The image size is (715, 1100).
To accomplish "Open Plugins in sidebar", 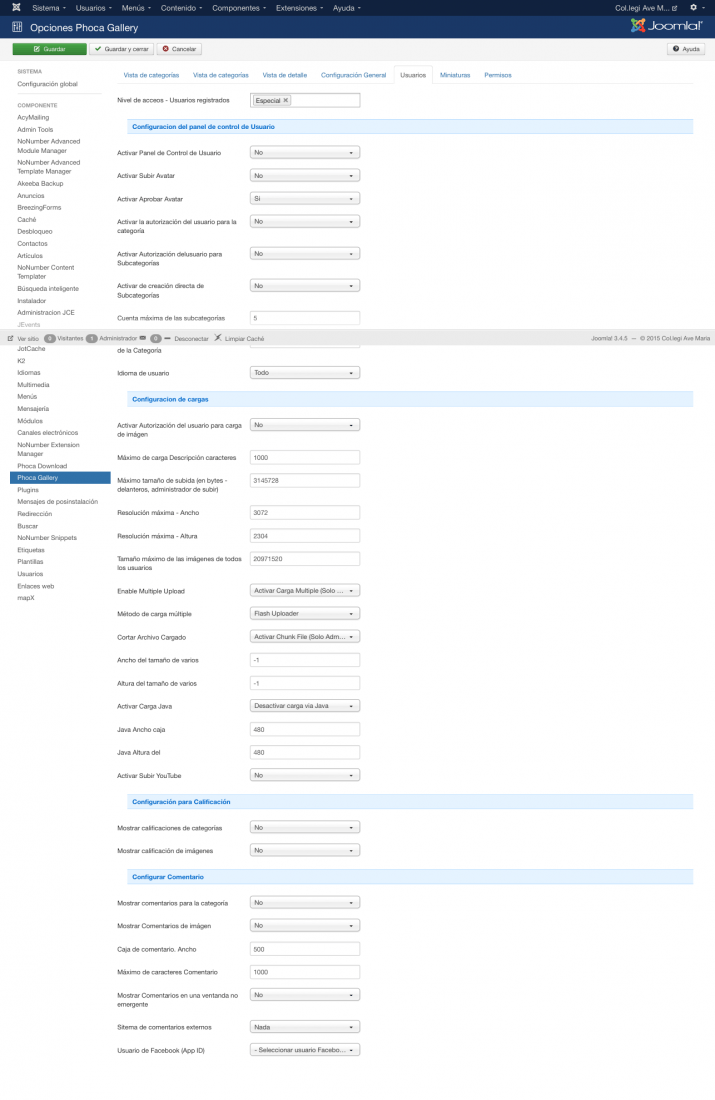I will (x=27, y=490).
